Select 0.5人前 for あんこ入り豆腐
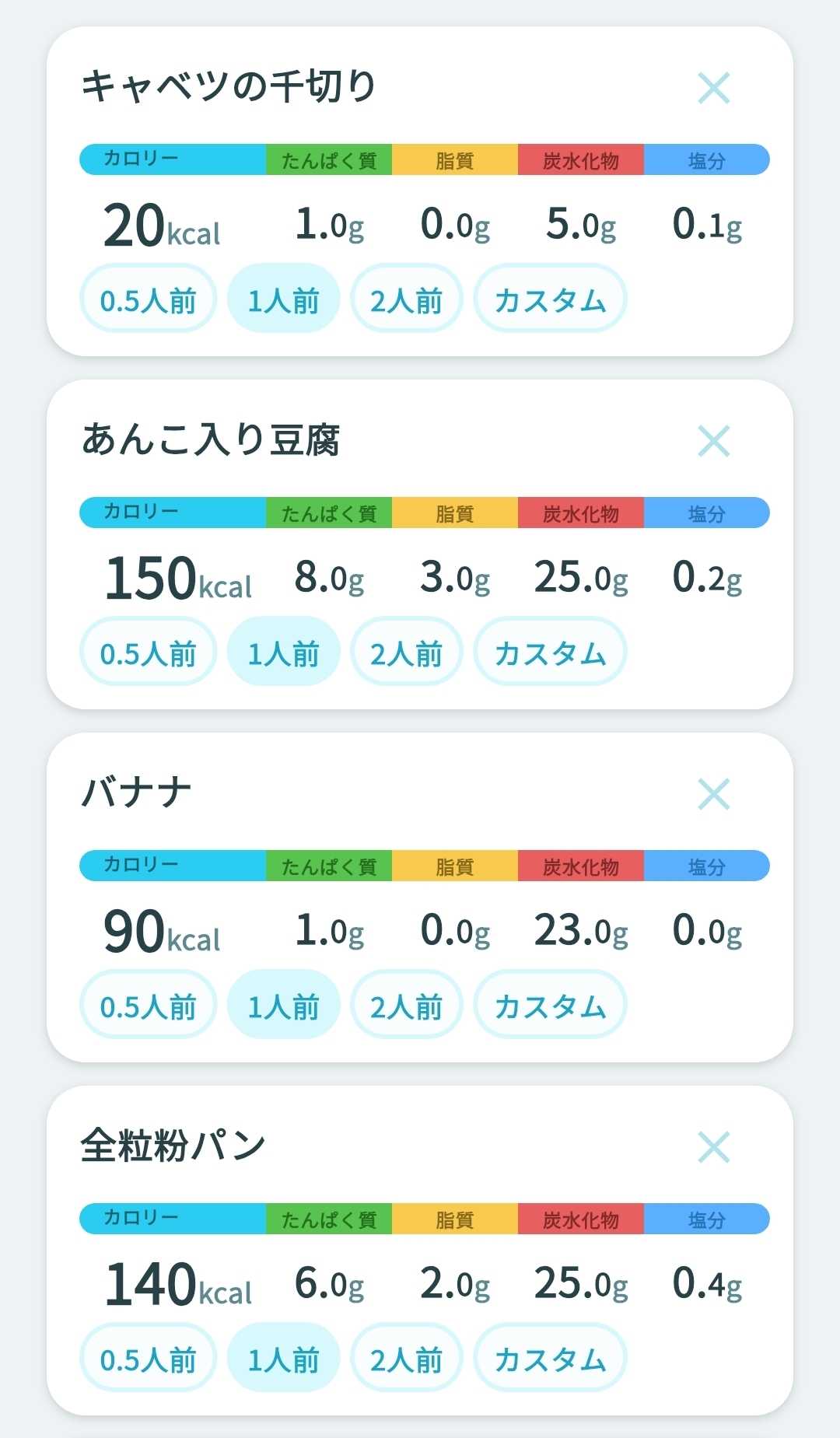 click(x=148, y=652)
